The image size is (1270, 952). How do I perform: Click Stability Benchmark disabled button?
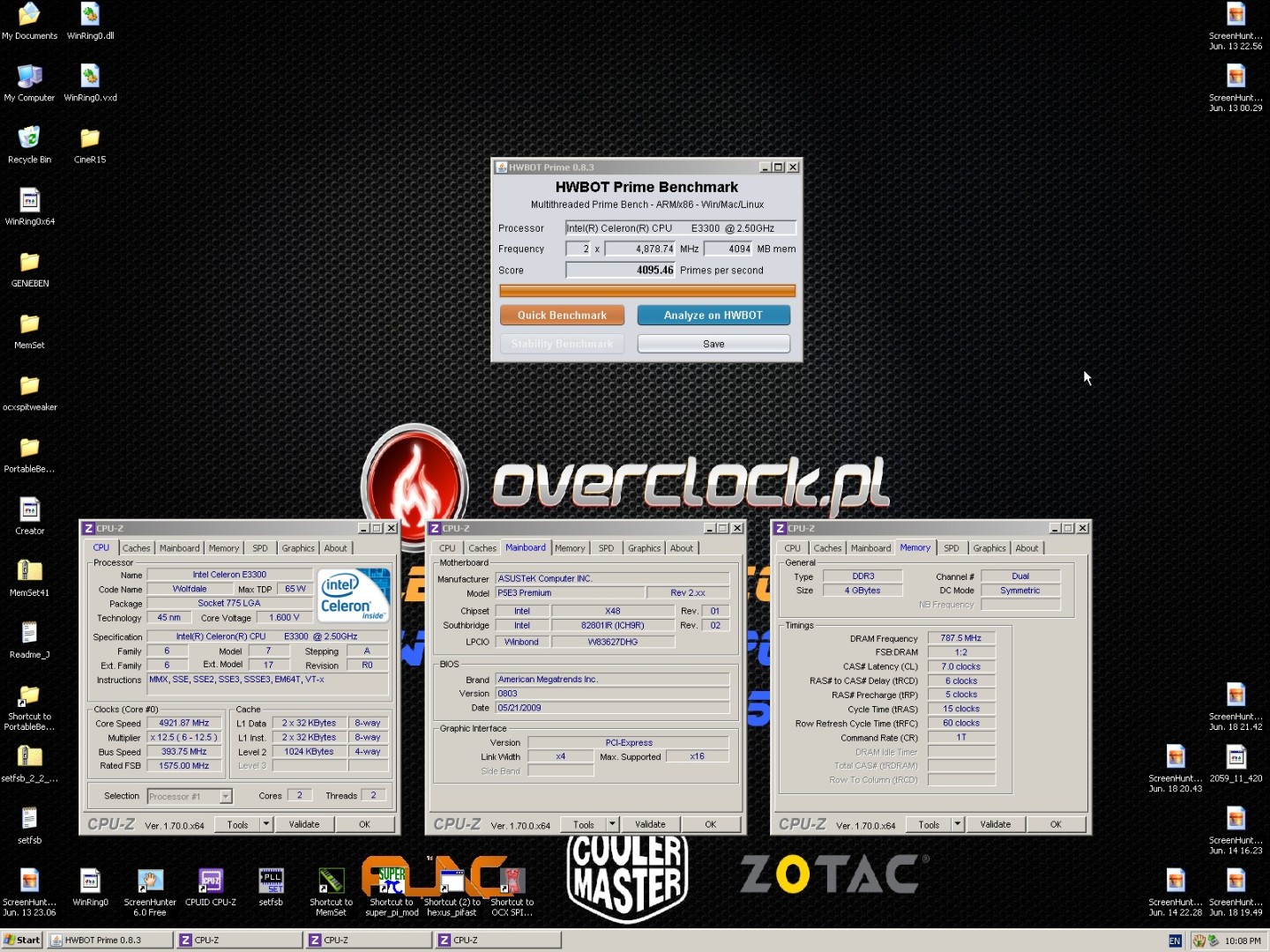562,344
